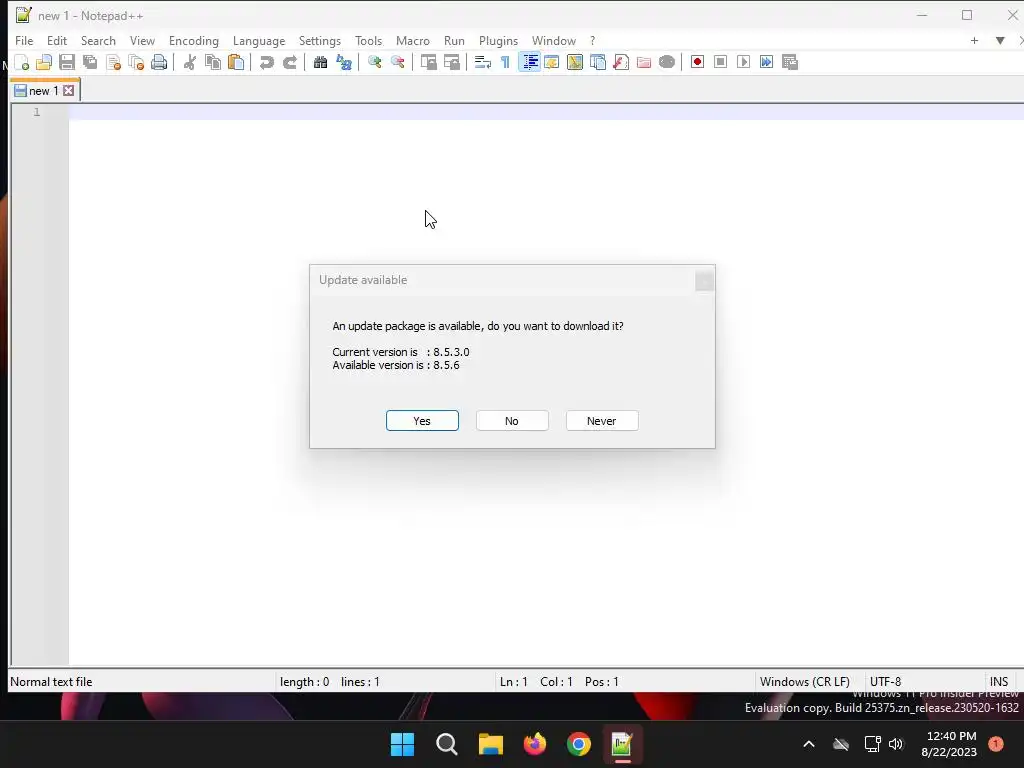The width and height of the screenshot is (1024, 768).
Task: Toggle Show All Characters pilcrow icon
Action: (x=505, y=62)
